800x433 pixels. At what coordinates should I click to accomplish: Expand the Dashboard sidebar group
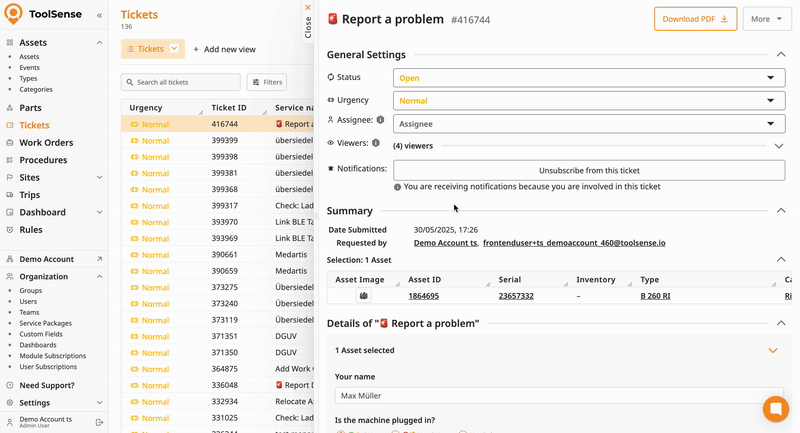(99, 212)
